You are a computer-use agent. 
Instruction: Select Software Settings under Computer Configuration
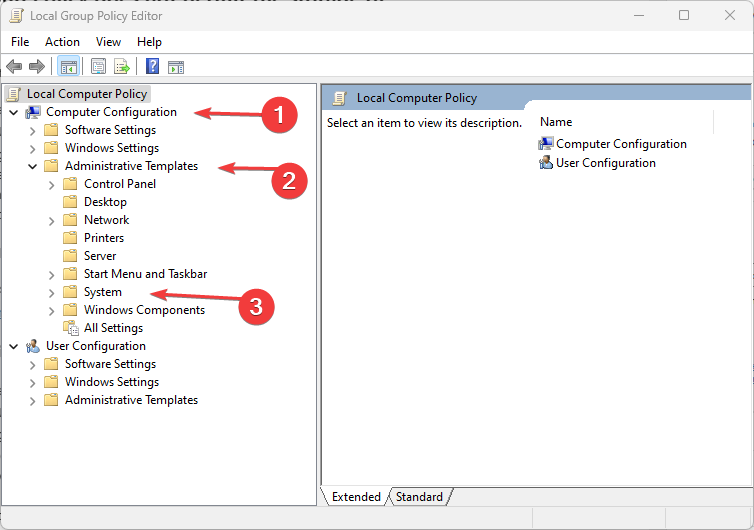click(111, 130)
